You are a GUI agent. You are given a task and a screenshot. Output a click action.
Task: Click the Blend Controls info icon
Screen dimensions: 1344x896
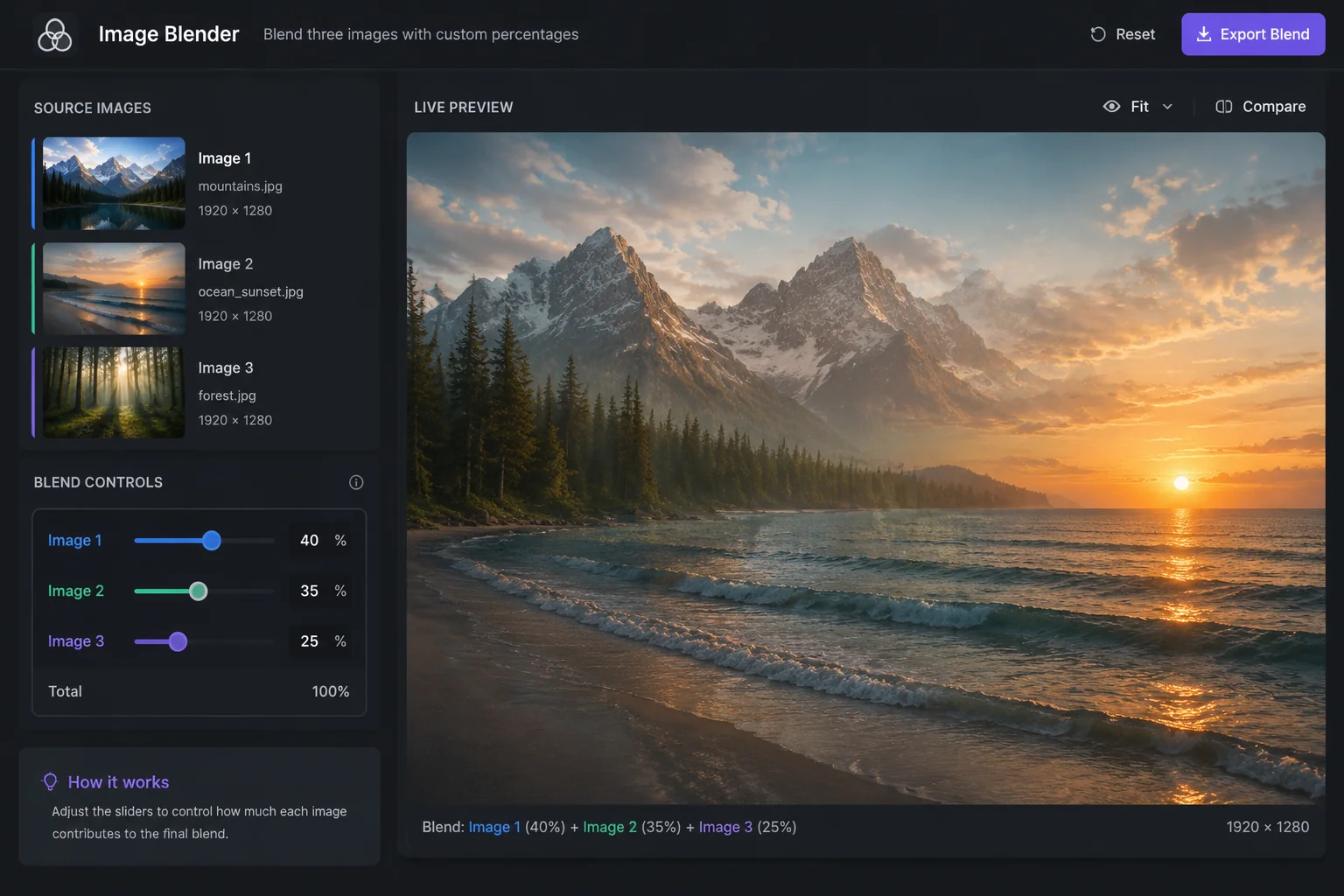(356, 482)
